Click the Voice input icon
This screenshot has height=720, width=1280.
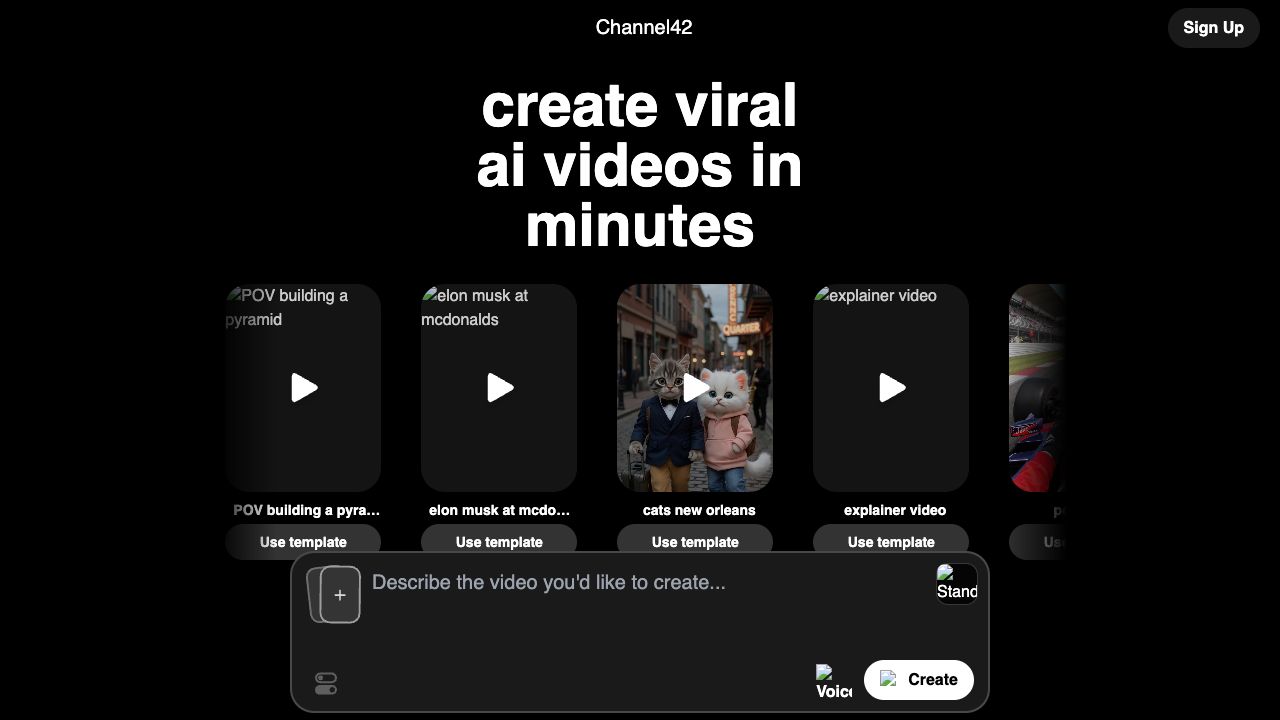click(x=833, y=680)
